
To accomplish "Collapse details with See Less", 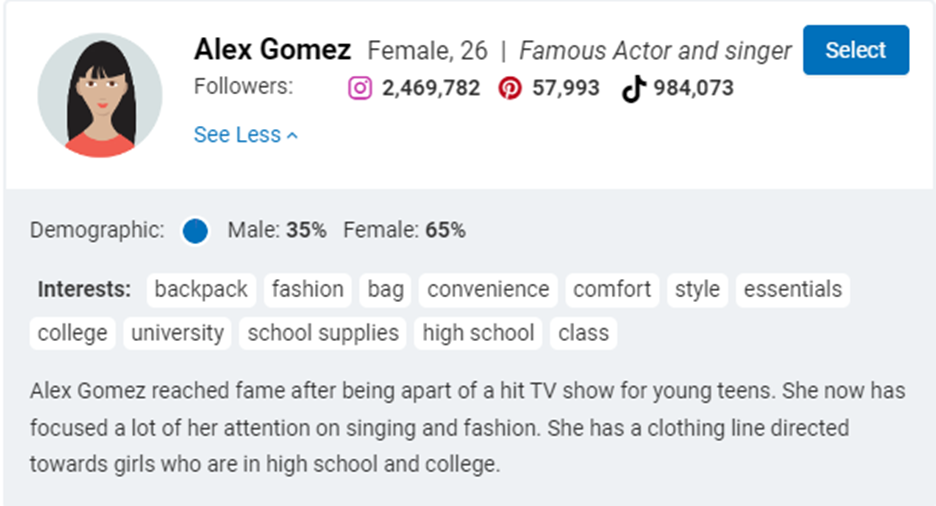I will [245, 135].
